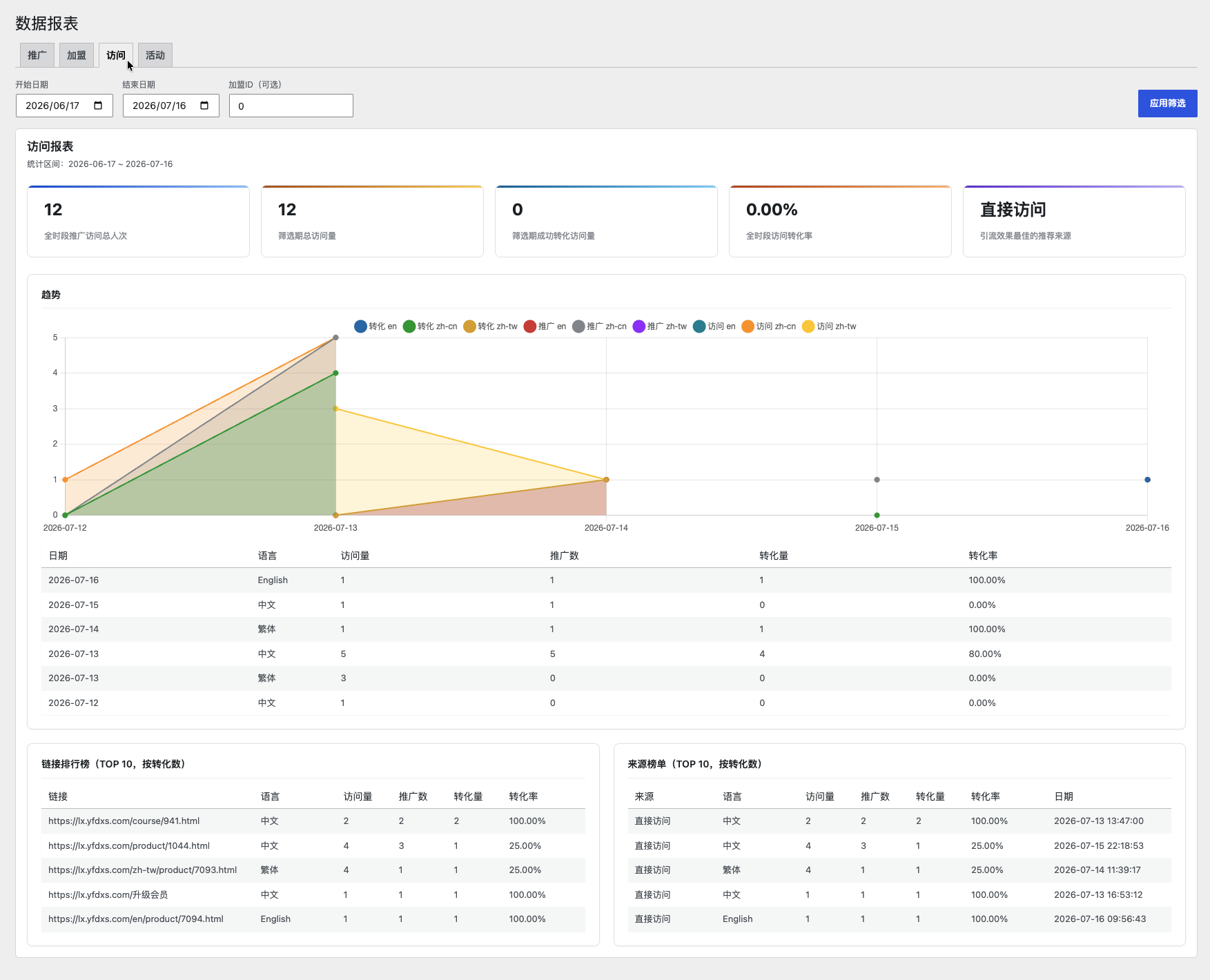Hide 访问 zh-cn series in legend
This screenshot has height=980, width=1210.
pos(768,326)
